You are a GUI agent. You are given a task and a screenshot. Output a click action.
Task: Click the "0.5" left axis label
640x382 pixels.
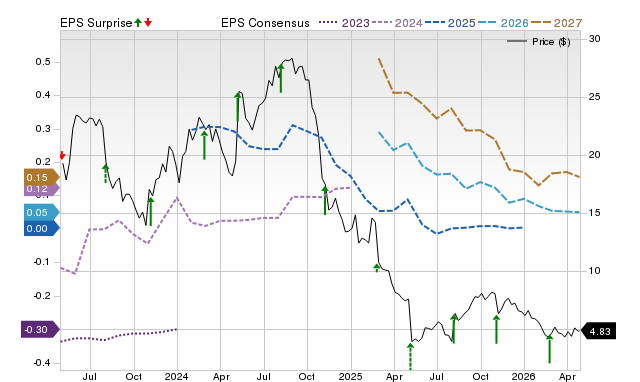[43, 62]
